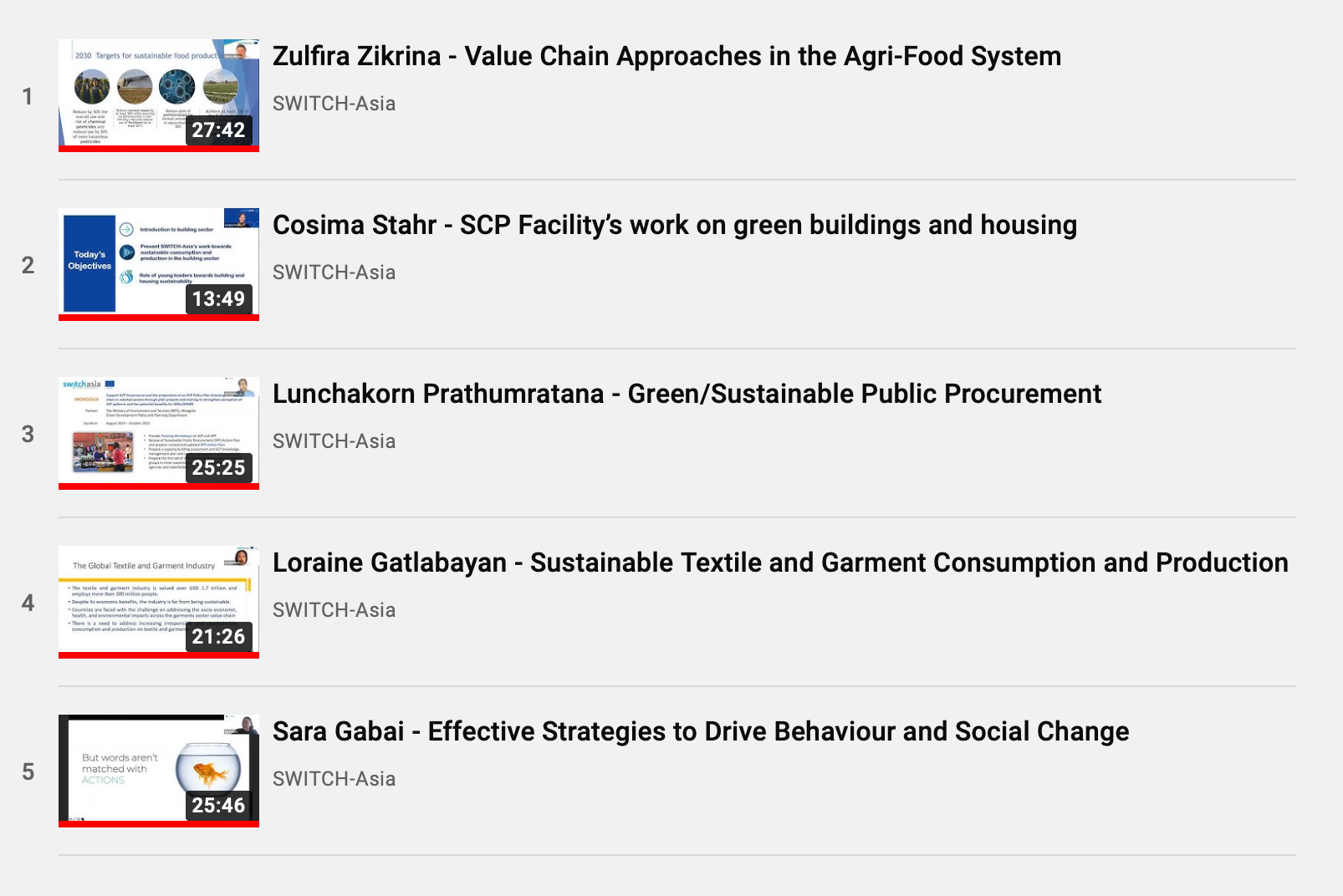Click playlist index number 3

[28, 434]
